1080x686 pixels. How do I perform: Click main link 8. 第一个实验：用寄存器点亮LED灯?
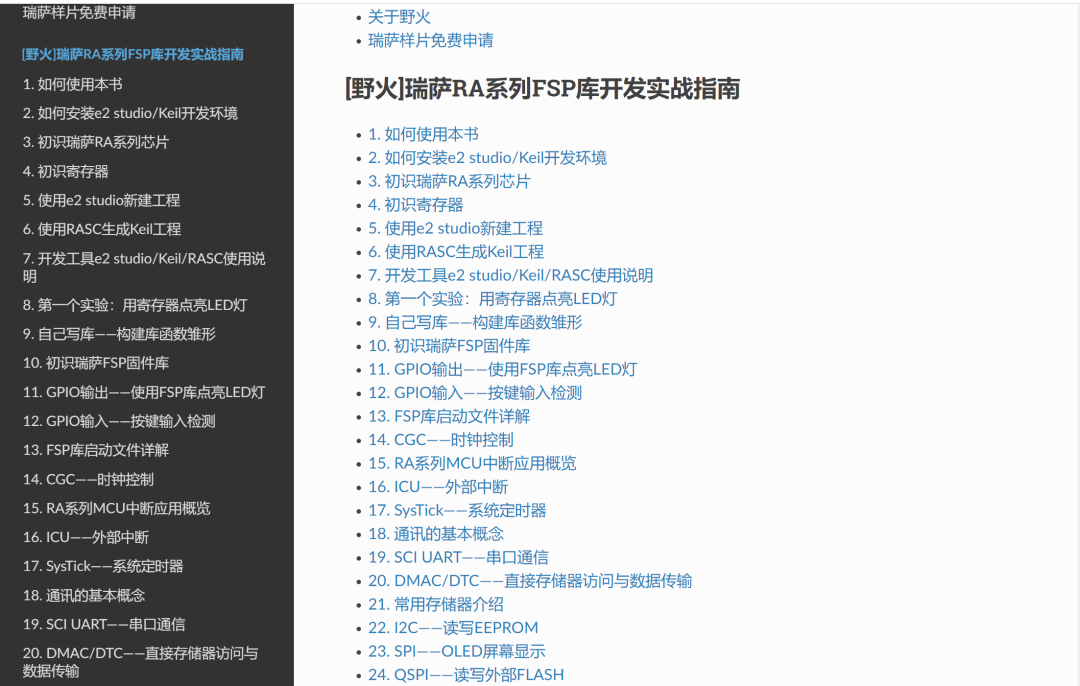click(x=492, y=298)
